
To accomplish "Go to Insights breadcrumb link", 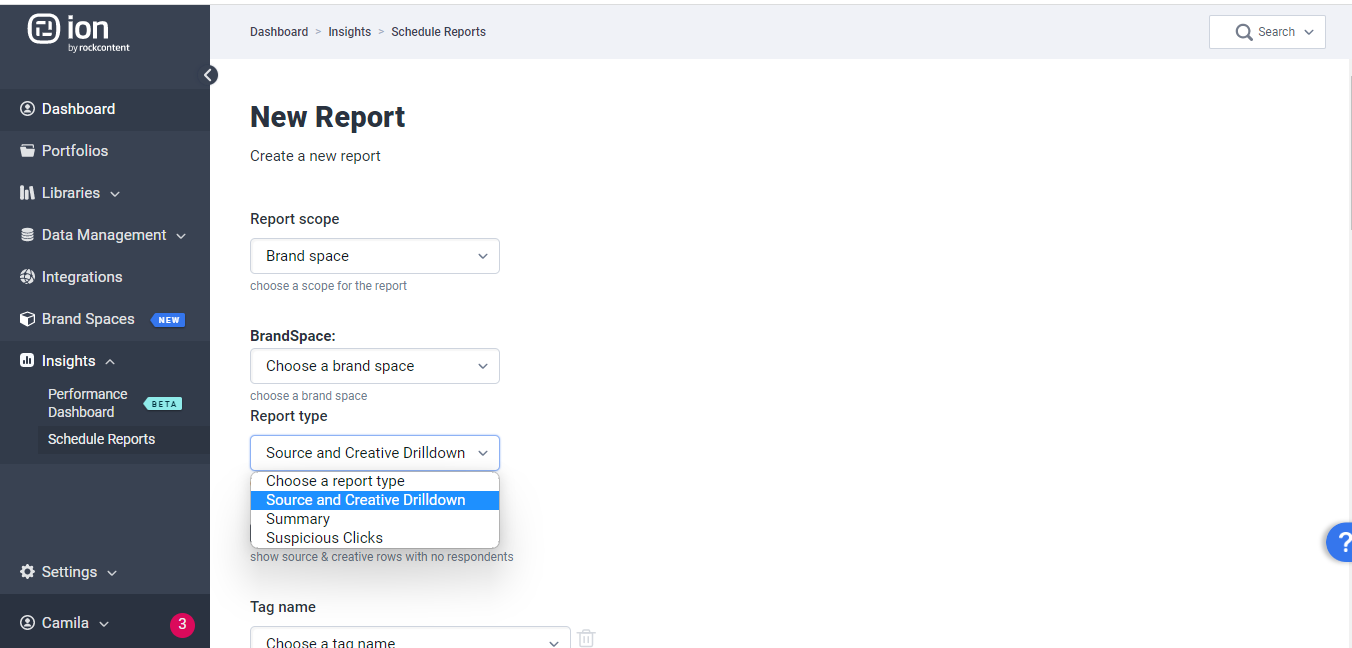I will [x=350, y=32].
